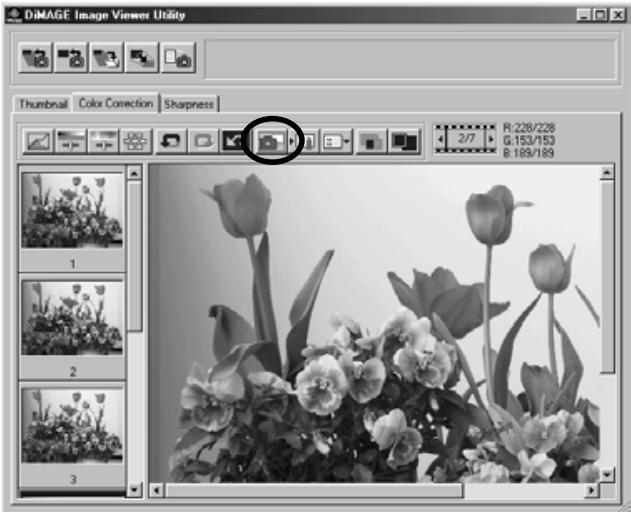
Task: Open the brightness, contrast and color balance tool
Action: pos(71,141)
